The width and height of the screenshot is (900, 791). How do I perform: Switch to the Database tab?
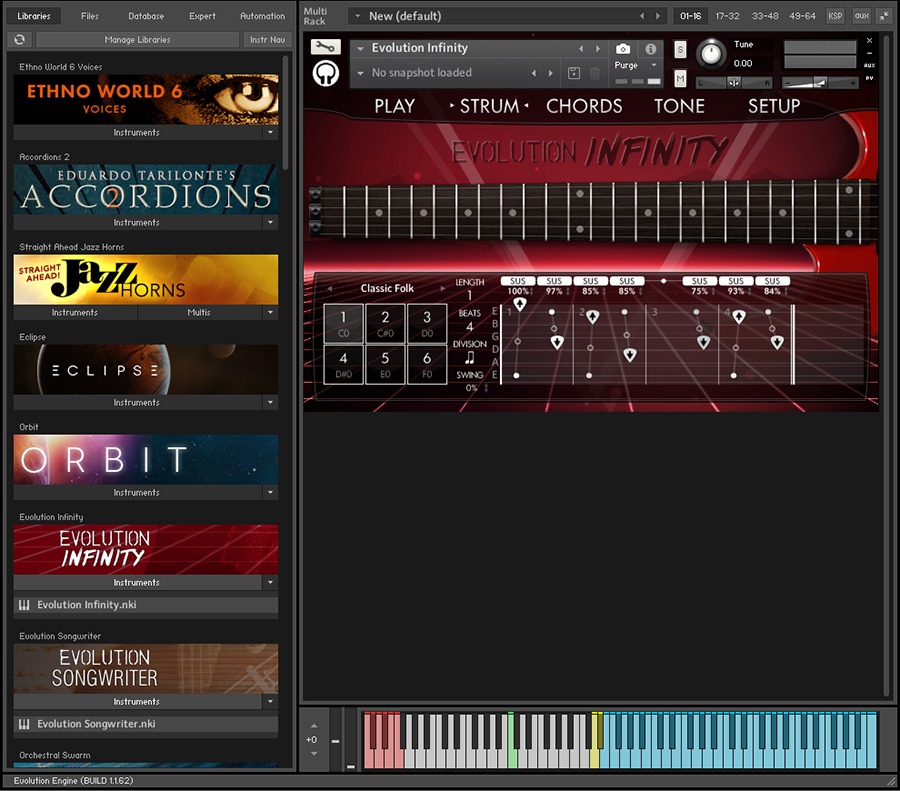[x=146, y=16]
